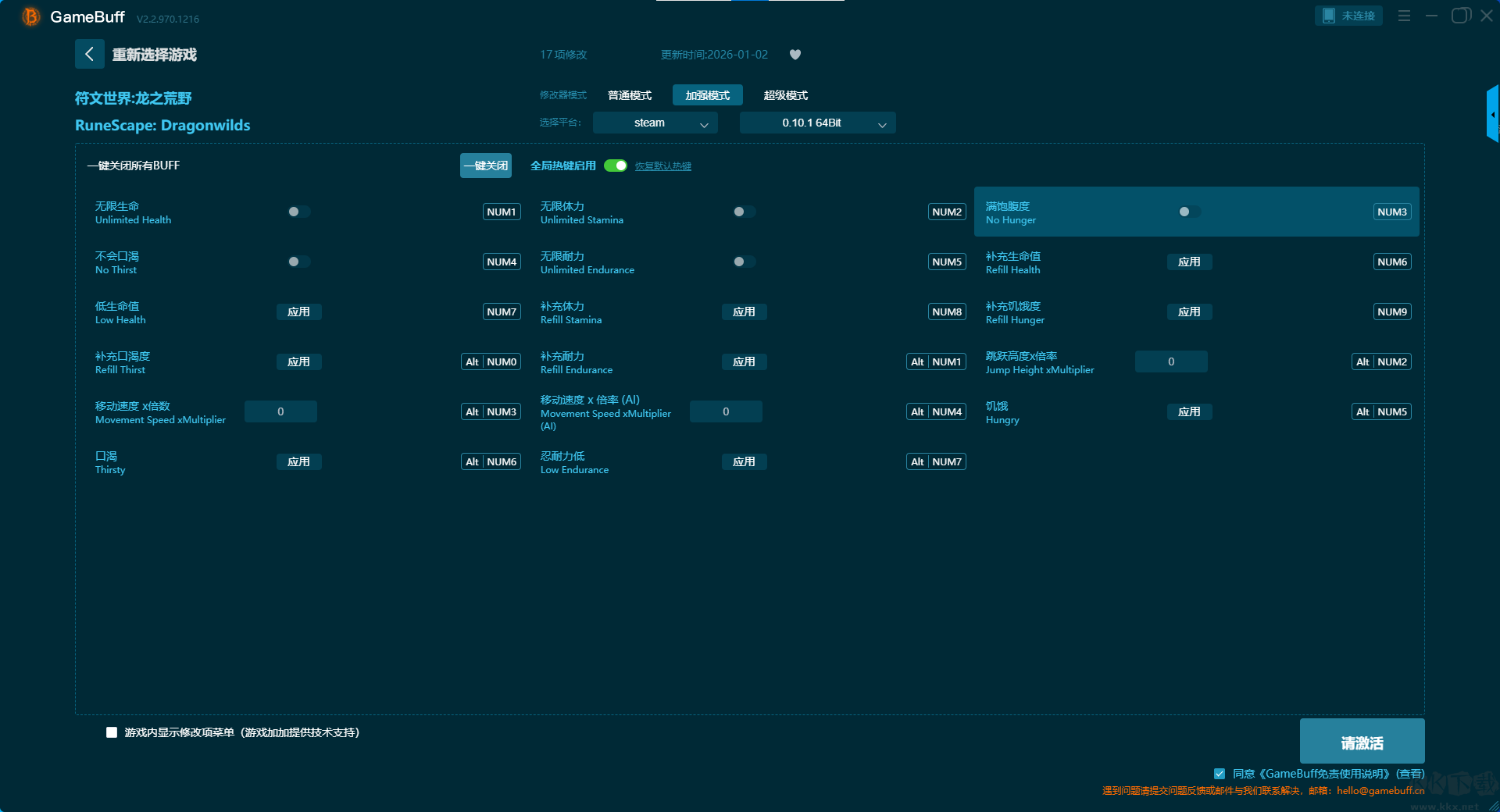This screenshot has height=812, width=1500.
Task: Minimize the GameBuff window
Action: tap(1431, 16)
